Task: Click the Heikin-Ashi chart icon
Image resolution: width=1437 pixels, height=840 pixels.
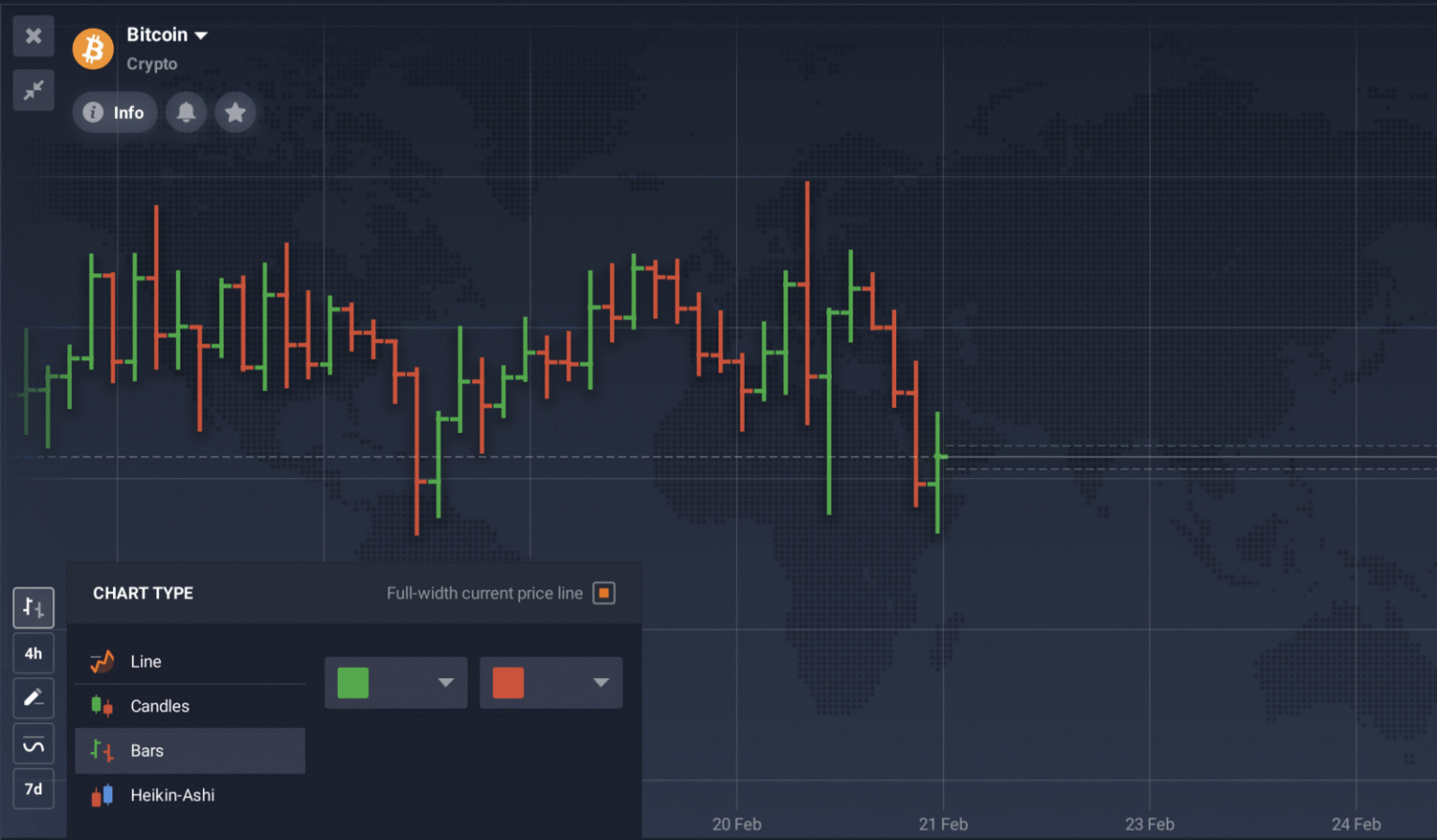Action: (x=102, y=796)
